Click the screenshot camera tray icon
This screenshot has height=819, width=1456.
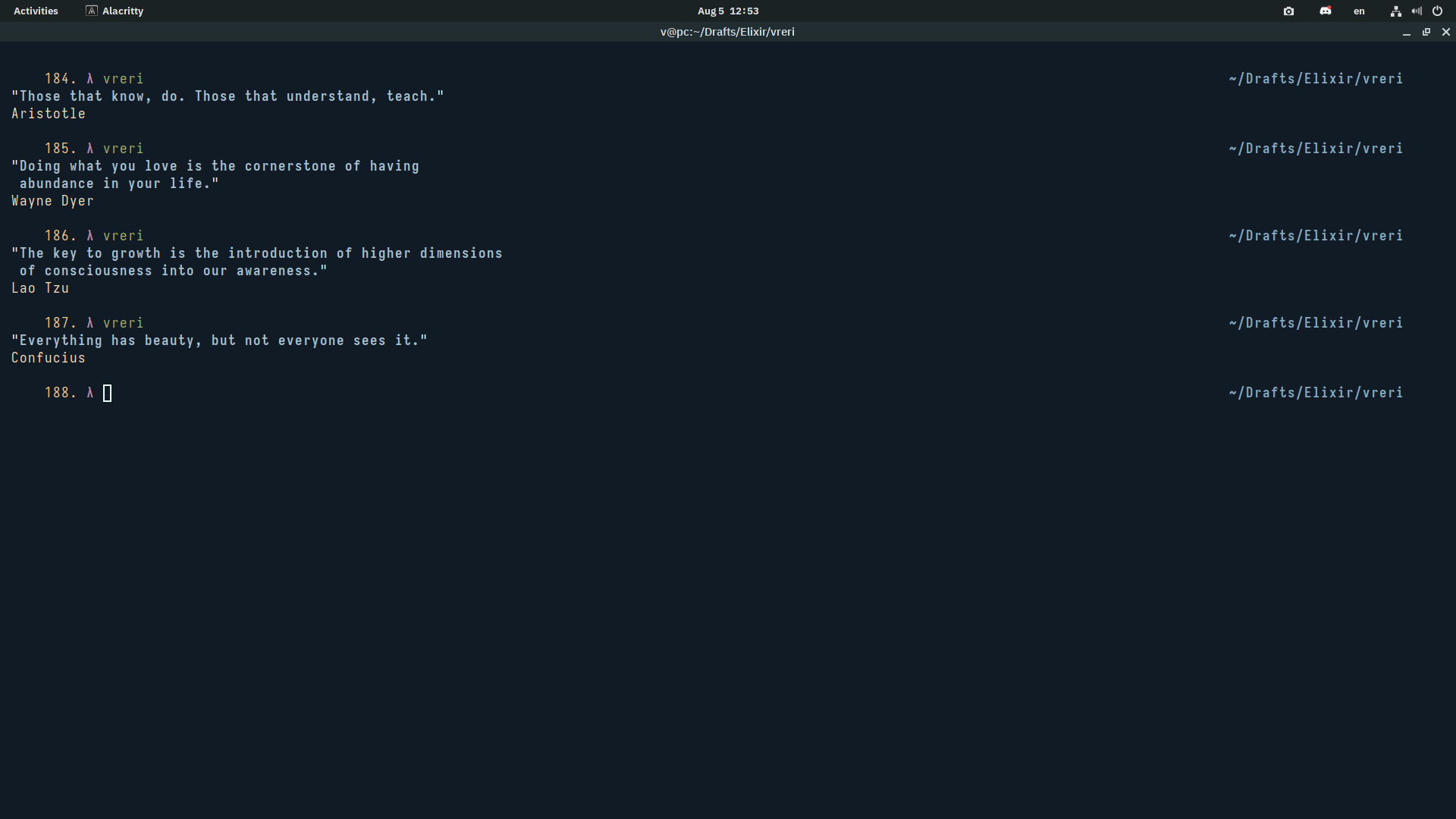1288,11
